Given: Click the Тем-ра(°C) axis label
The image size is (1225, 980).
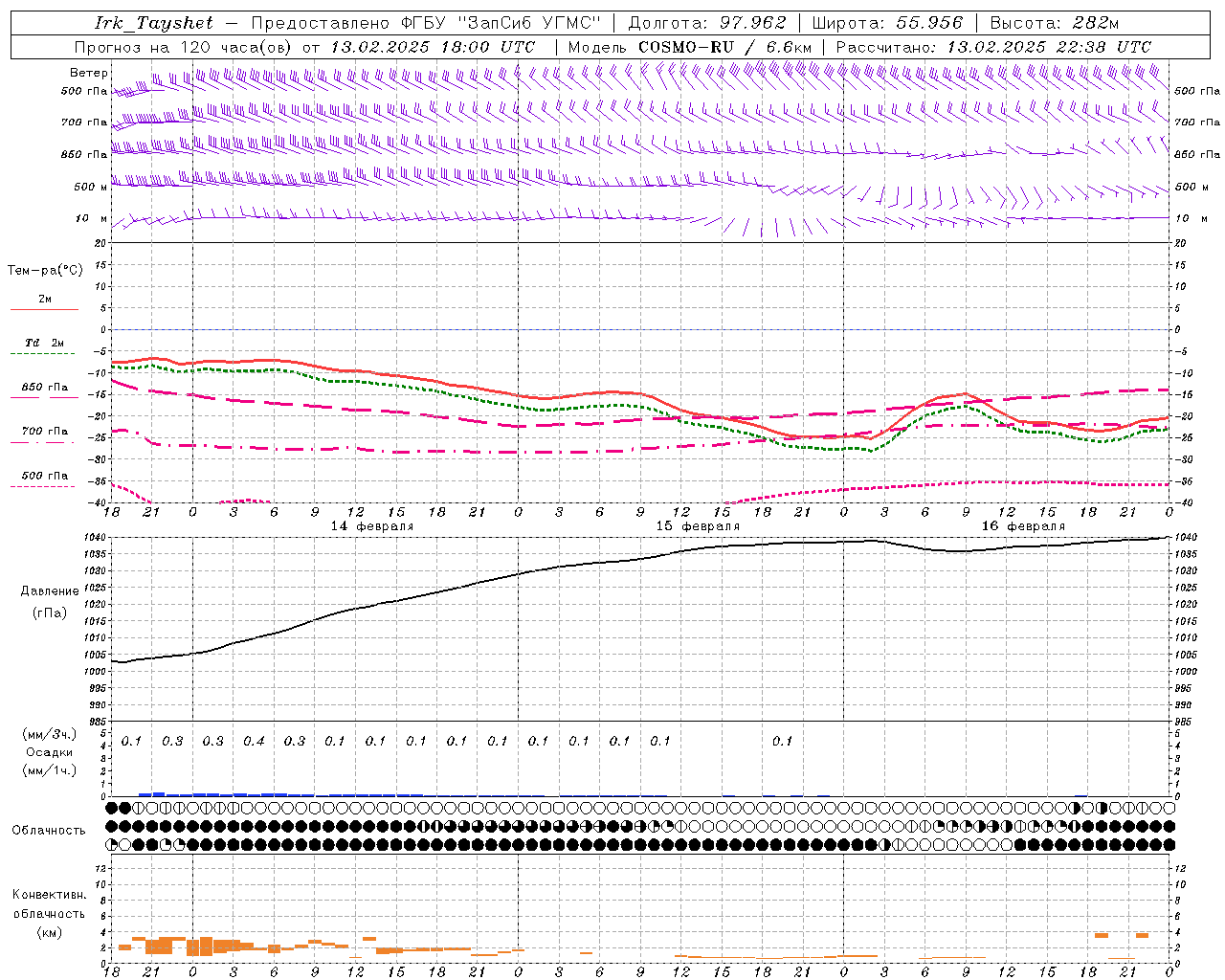Looking at the screenshot, I should point(45,271).
